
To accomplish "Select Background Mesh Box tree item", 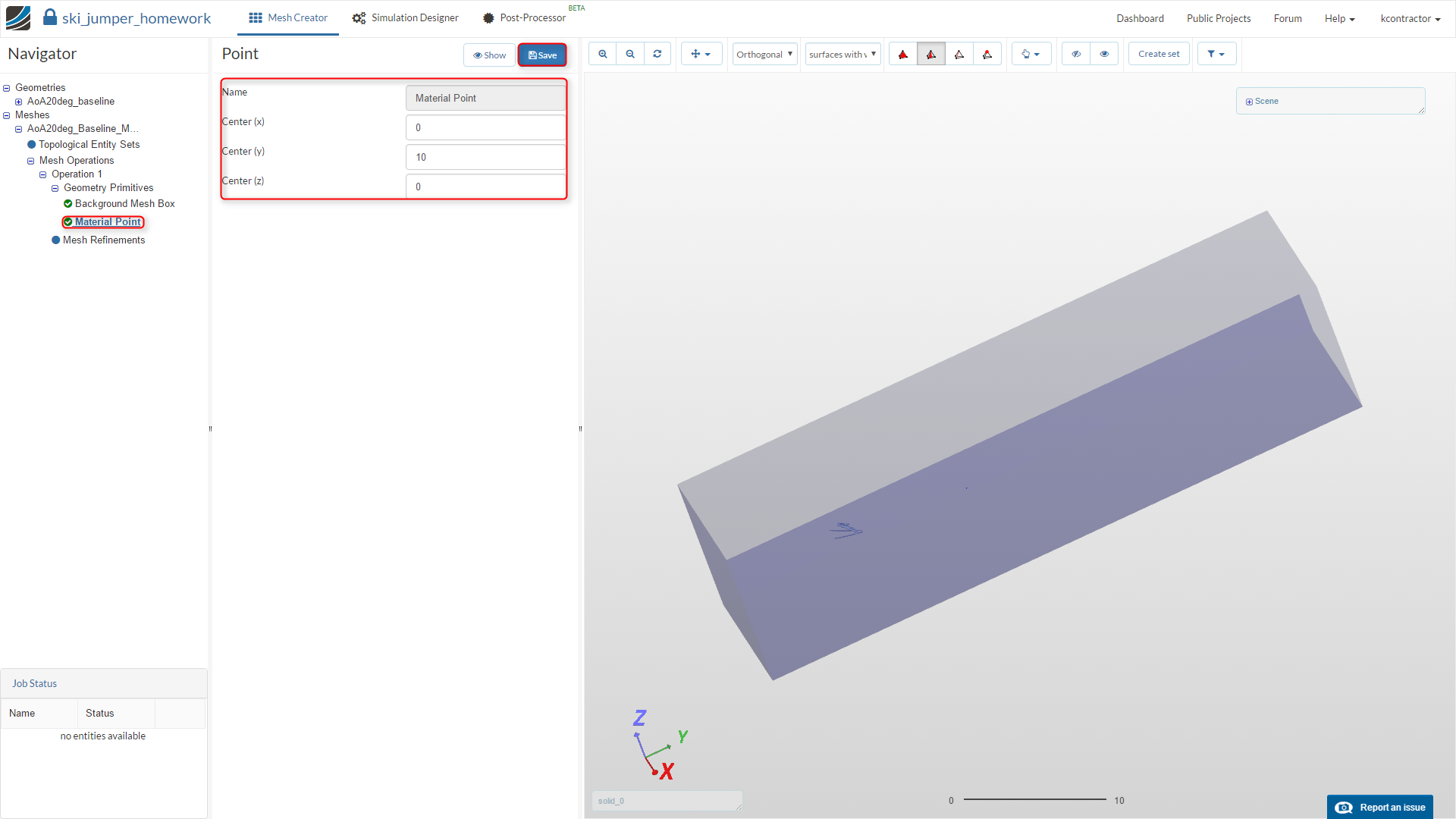I will [124, 203].
